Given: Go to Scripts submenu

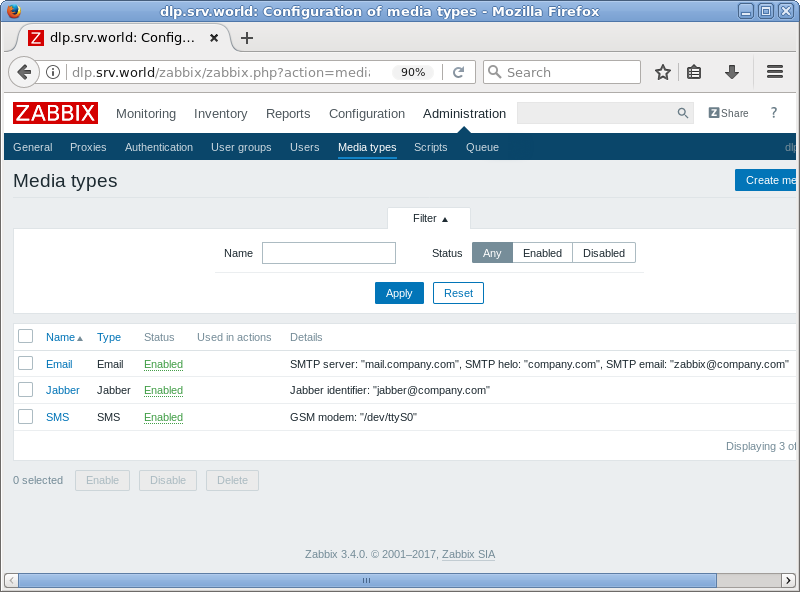Looking at the screenshot, I should click(x=431, y=147).
